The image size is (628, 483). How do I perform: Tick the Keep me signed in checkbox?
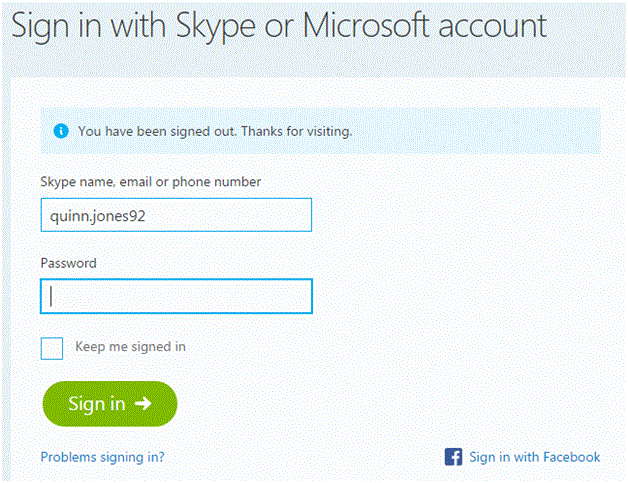point(52,348)
